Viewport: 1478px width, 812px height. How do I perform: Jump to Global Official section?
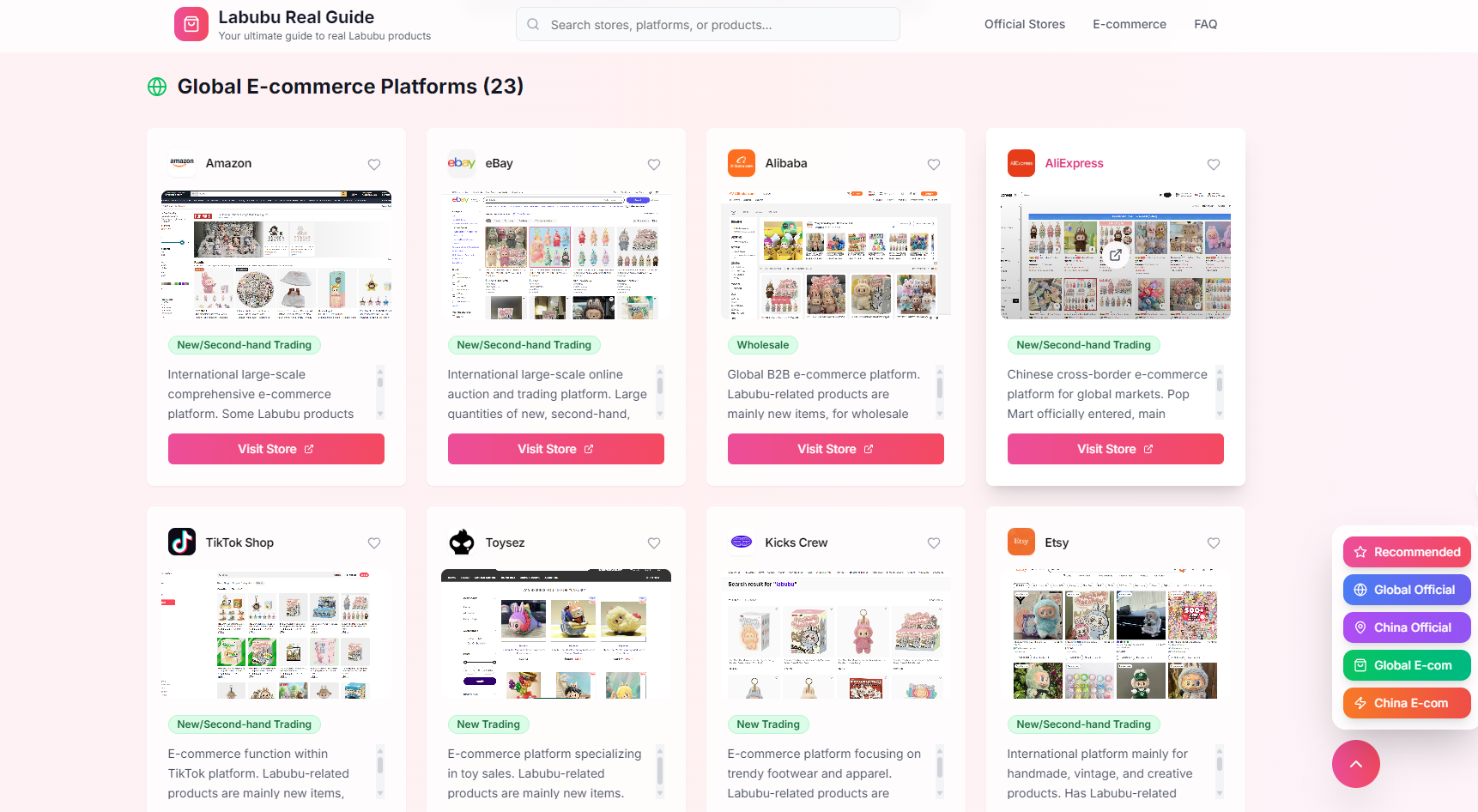click(x=1407, y=590)
